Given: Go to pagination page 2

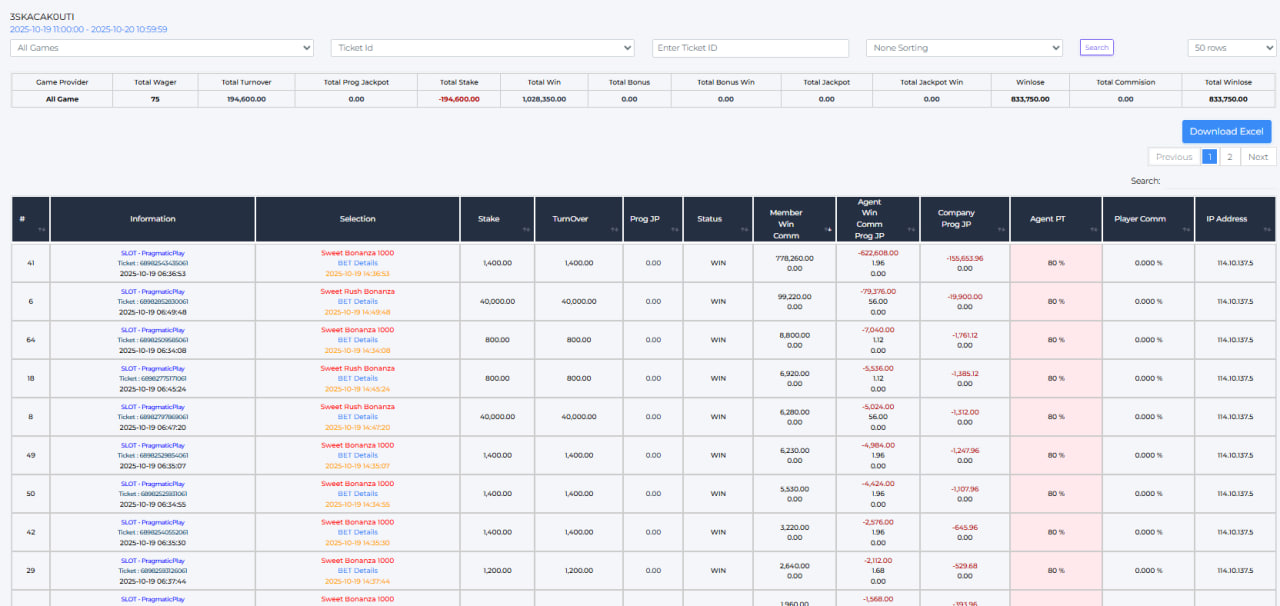Looking at the screenshot, I should tap(1230, 157).
